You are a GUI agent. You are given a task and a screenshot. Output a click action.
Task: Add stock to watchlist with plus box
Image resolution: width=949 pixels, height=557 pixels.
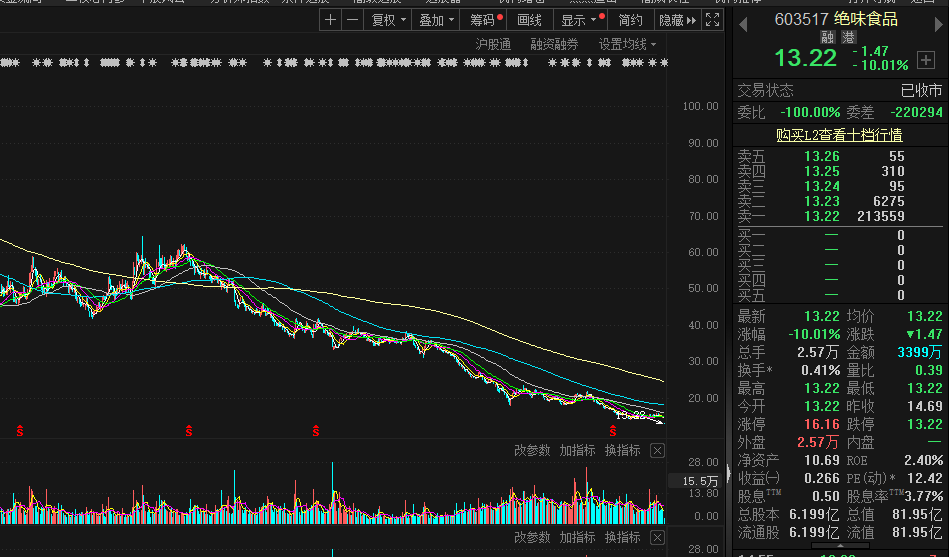click(x=925, y=60)
